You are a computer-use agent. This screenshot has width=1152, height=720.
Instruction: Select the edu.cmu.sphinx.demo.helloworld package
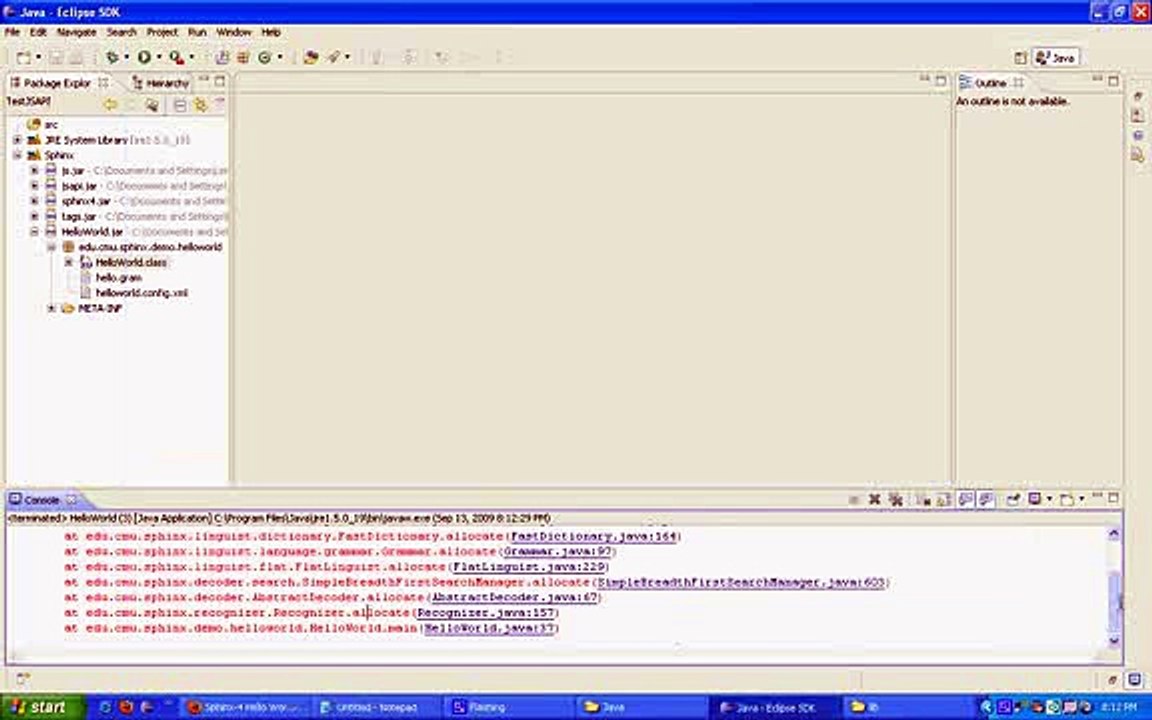coord(143,247)
